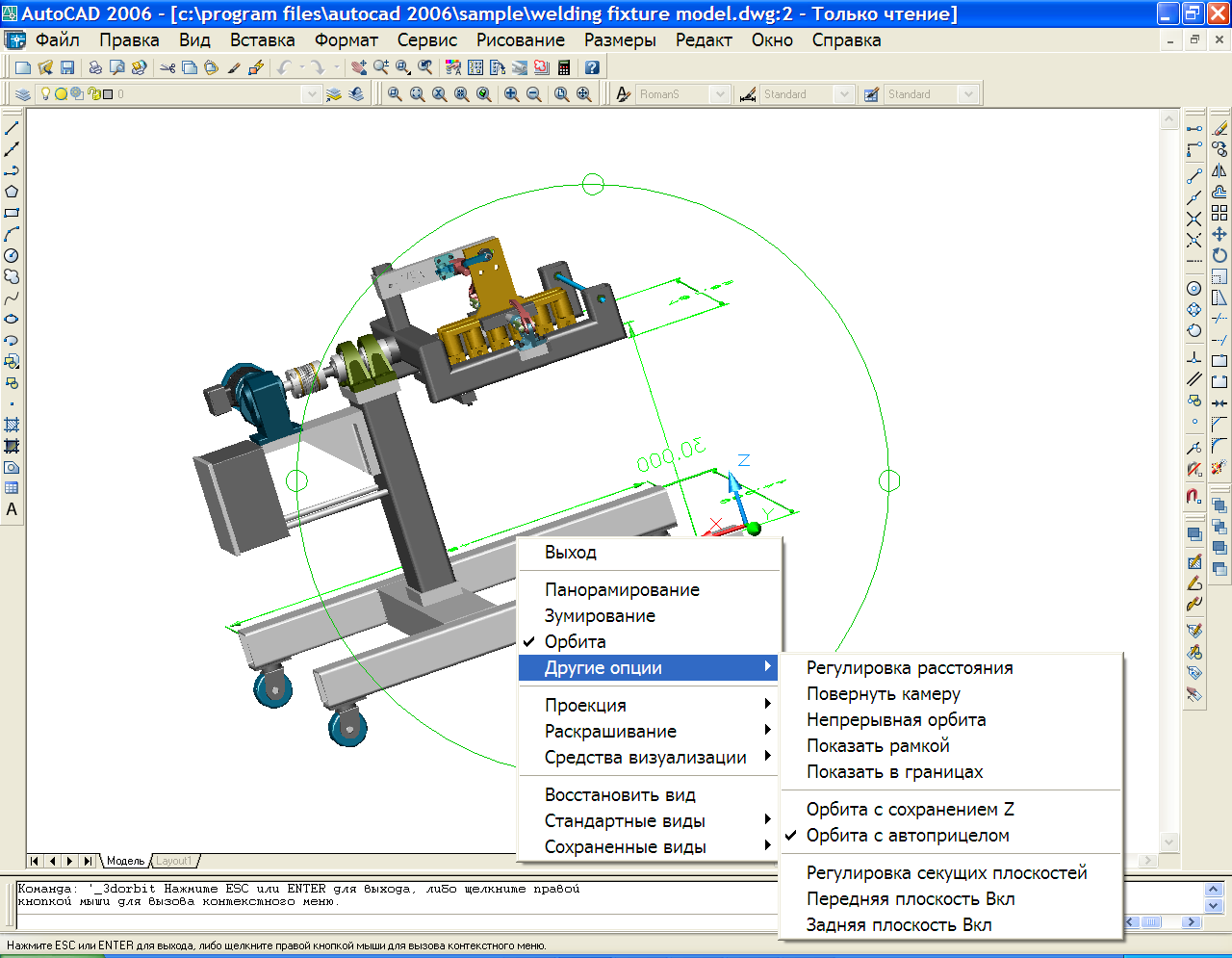Toggle layer freeze sun icon
Screen dimensions: 1232x958
click(61, 94)
